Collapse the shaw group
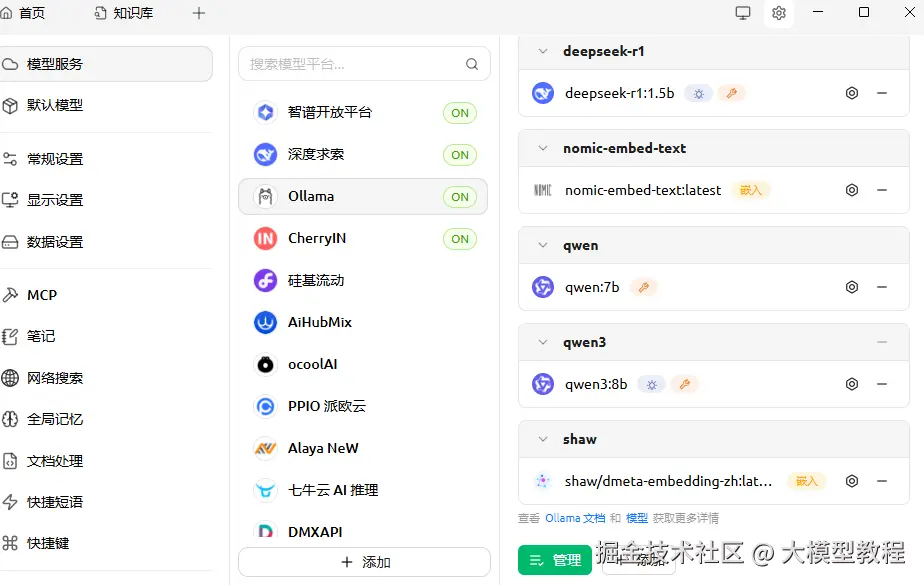 [x=543, y=439]
